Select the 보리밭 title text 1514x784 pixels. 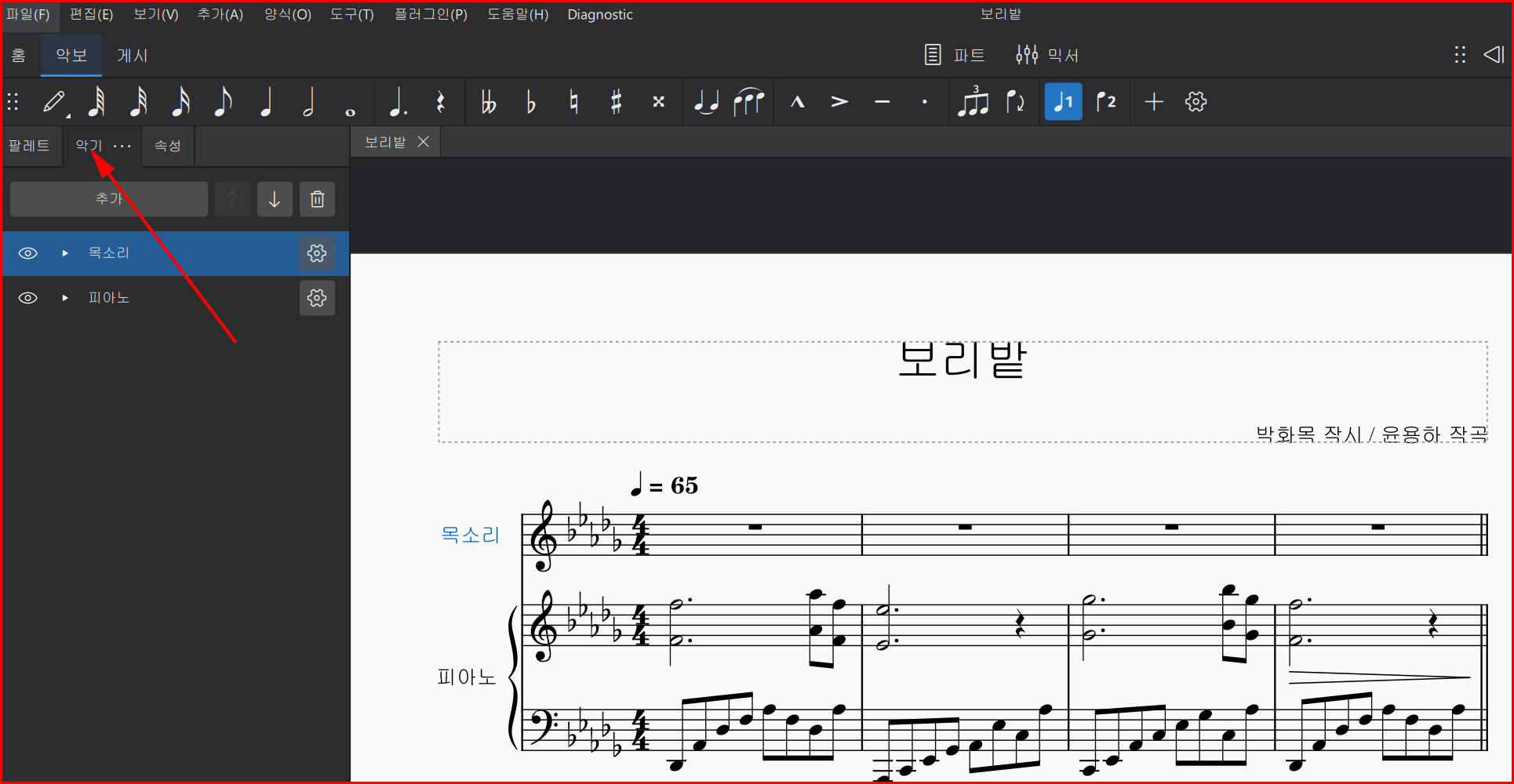pos(963,360)
